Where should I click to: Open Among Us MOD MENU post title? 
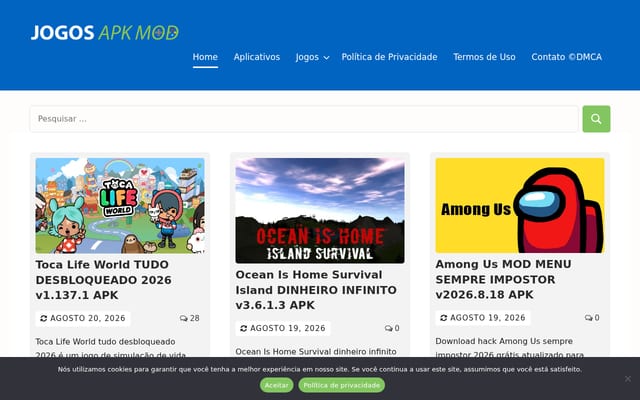503,279
